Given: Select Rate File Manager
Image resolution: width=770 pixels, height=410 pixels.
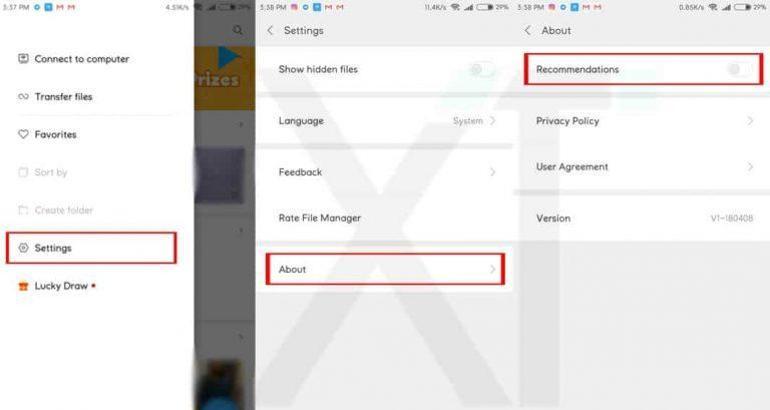Looking at the screenshot, I should click(385, 218).
